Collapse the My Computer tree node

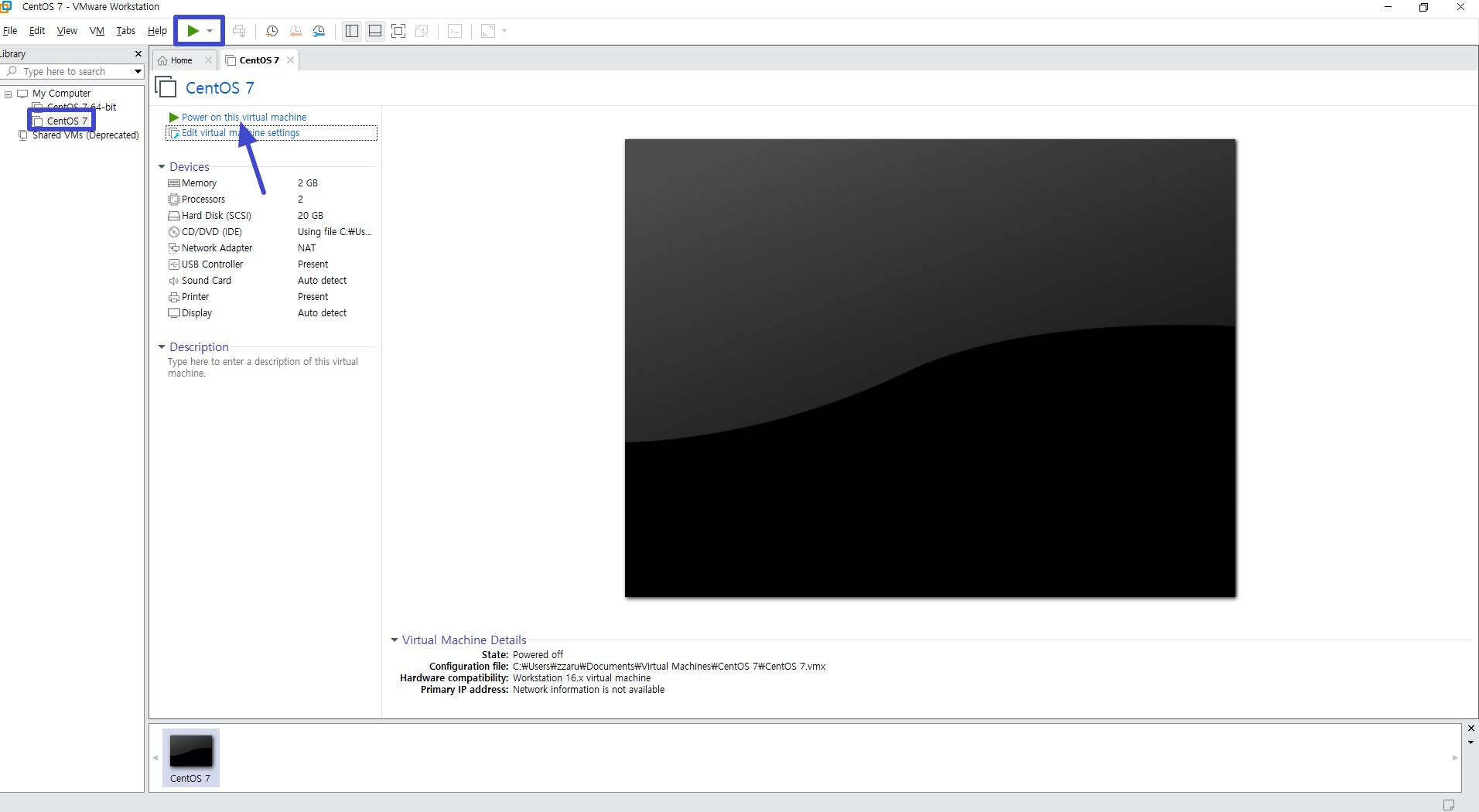pos(9,94)
